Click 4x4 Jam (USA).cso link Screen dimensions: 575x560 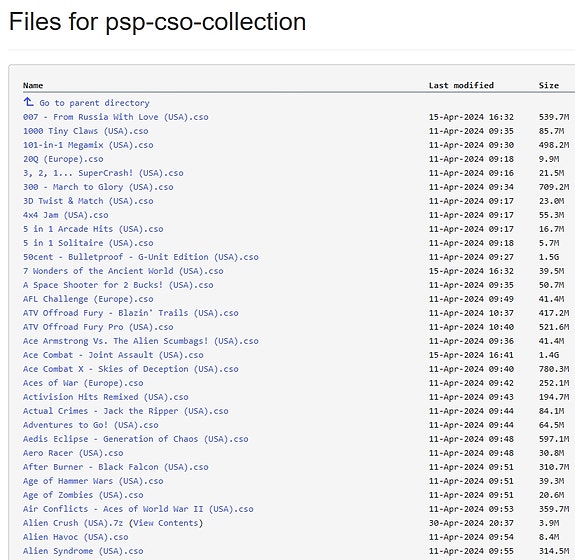pyautogui.click(x=65, y=215)
